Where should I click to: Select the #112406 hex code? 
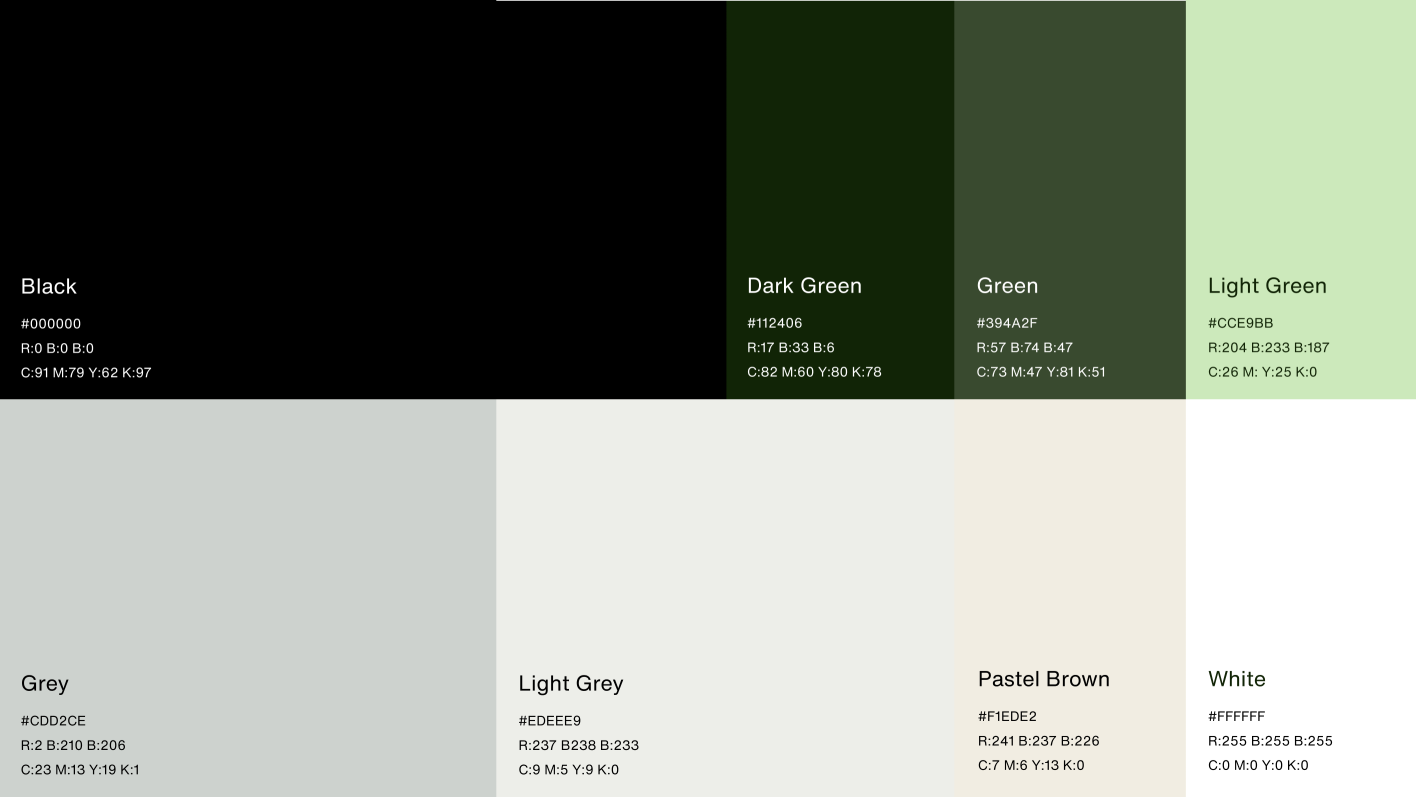775,323
